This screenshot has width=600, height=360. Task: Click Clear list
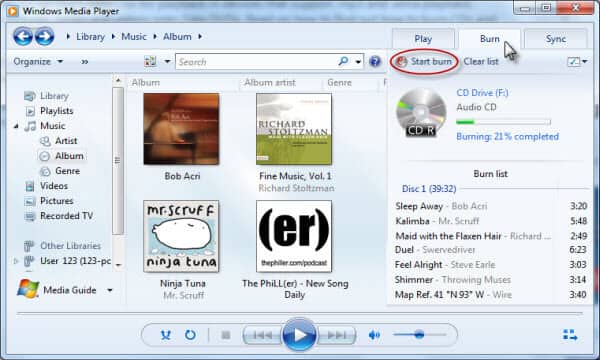pos(481,61)
